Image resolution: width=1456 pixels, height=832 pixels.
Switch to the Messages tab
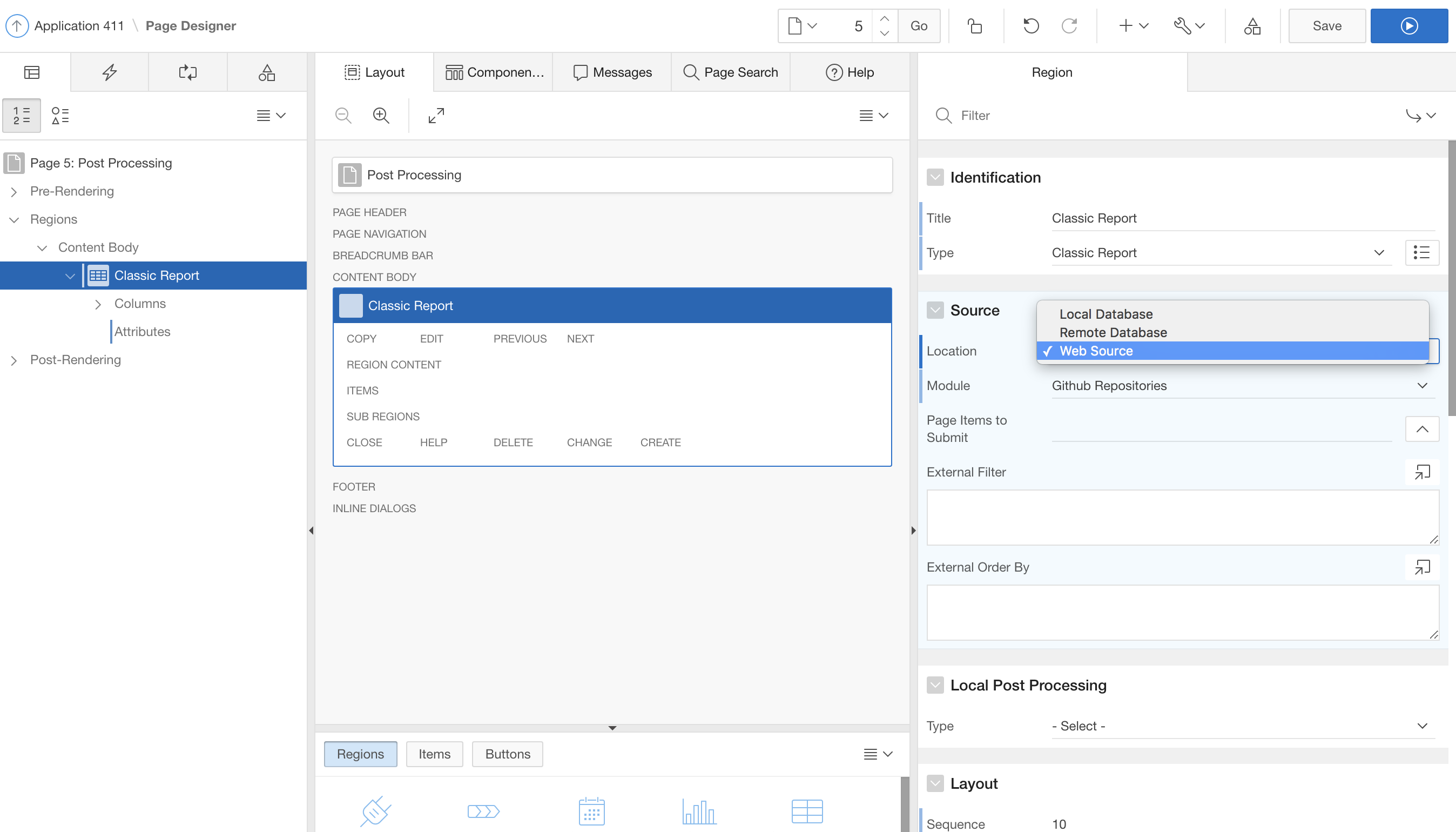[612, 72]
